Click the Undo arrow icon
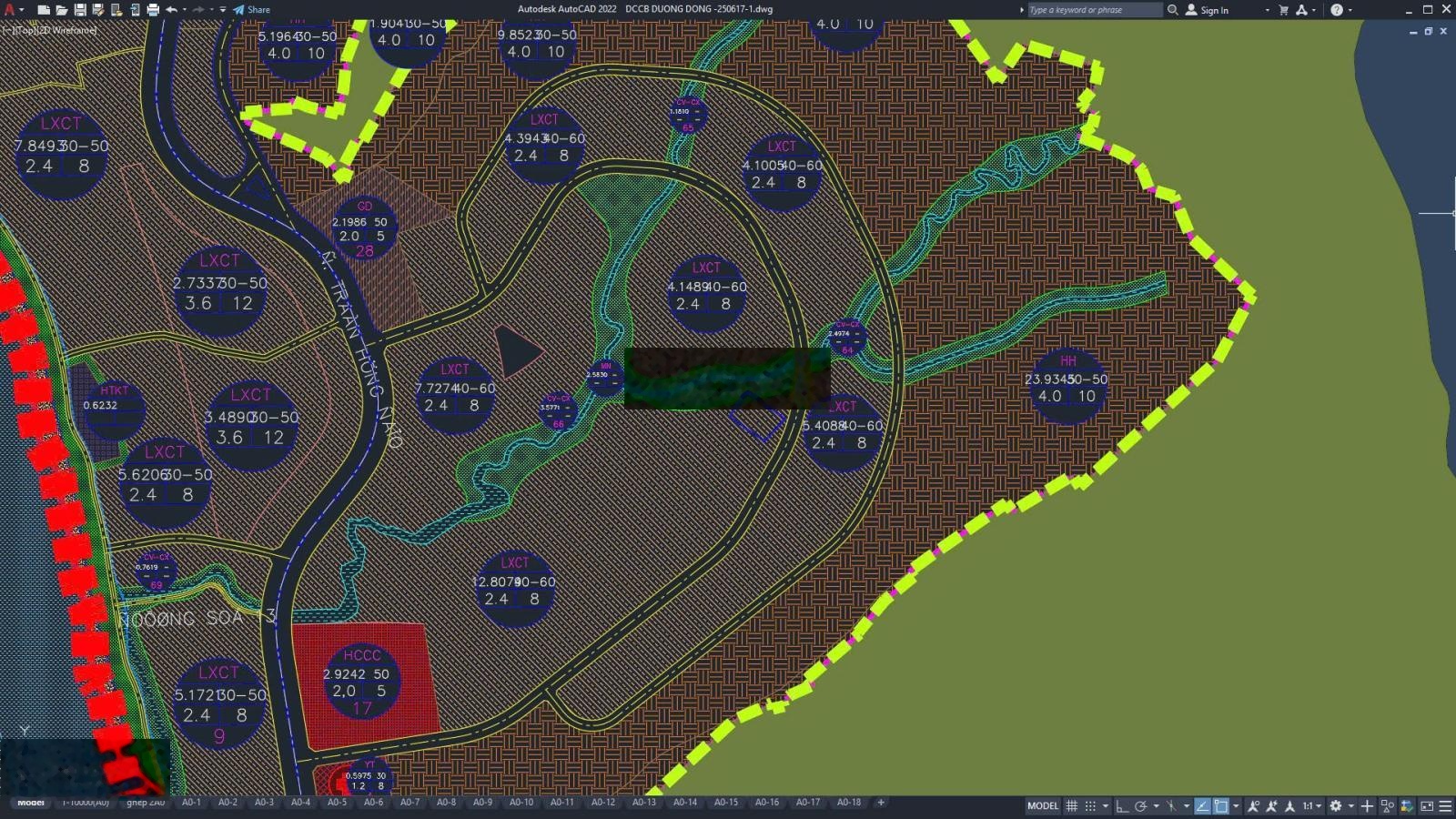The image size is (1456, 819). pyautogui.click(x=171, y=10)
